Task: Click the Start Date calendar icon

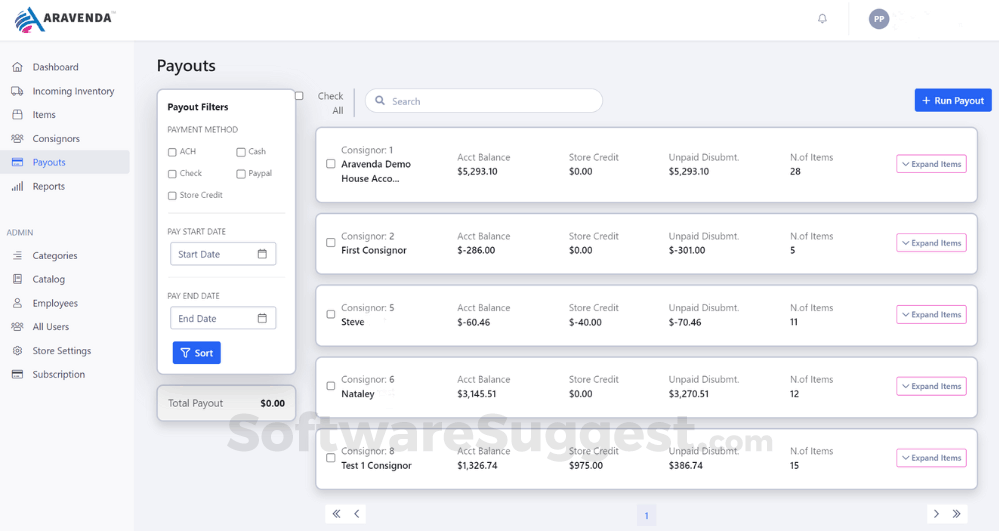Action: pyautogui.click(x=262, y=254)
